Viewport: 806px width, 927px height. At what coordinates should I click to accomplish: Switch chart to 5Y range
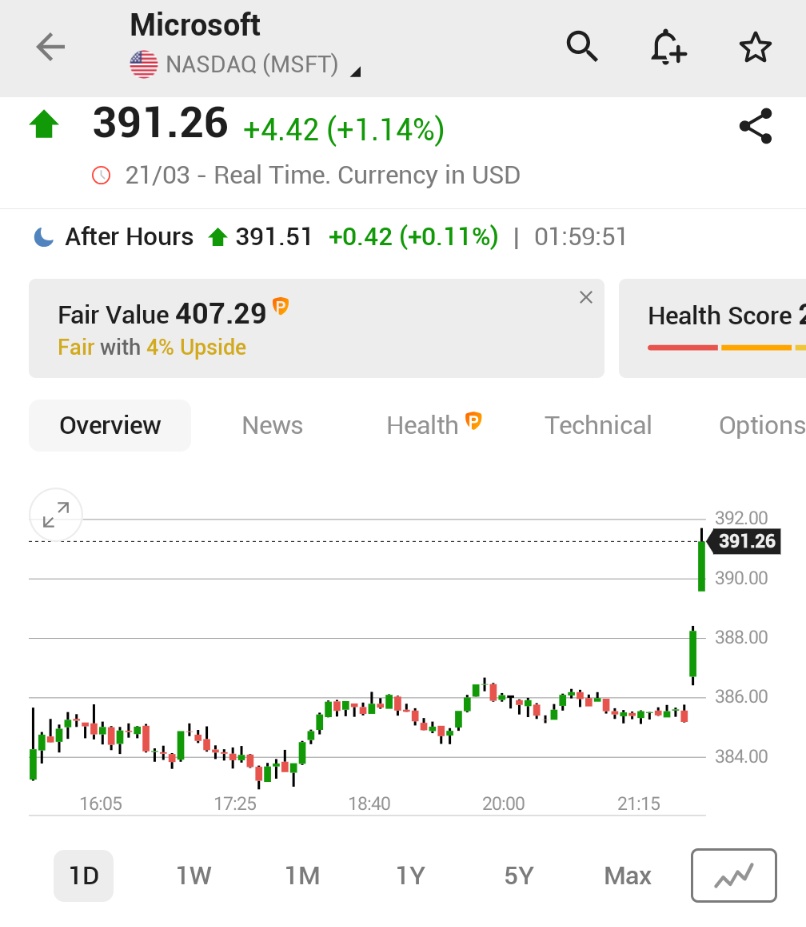click(x=519, y=876)
